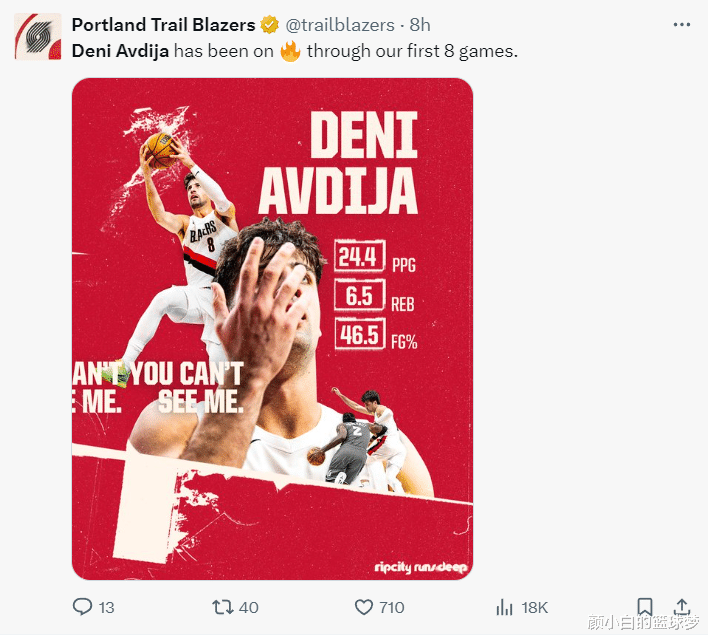Viewport: 708px width, 641px height.
Task: Click the reply speech bubble icon
Action: 84,606
